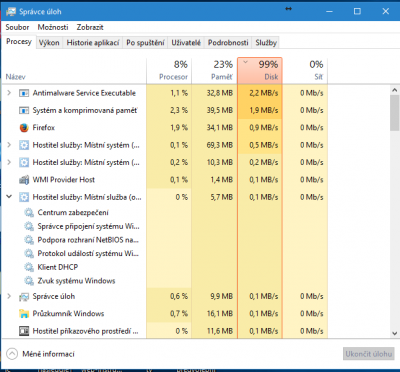Select the Firefox process icon
The height and width of the screenshot is (372, 400).
coord(24,128)
